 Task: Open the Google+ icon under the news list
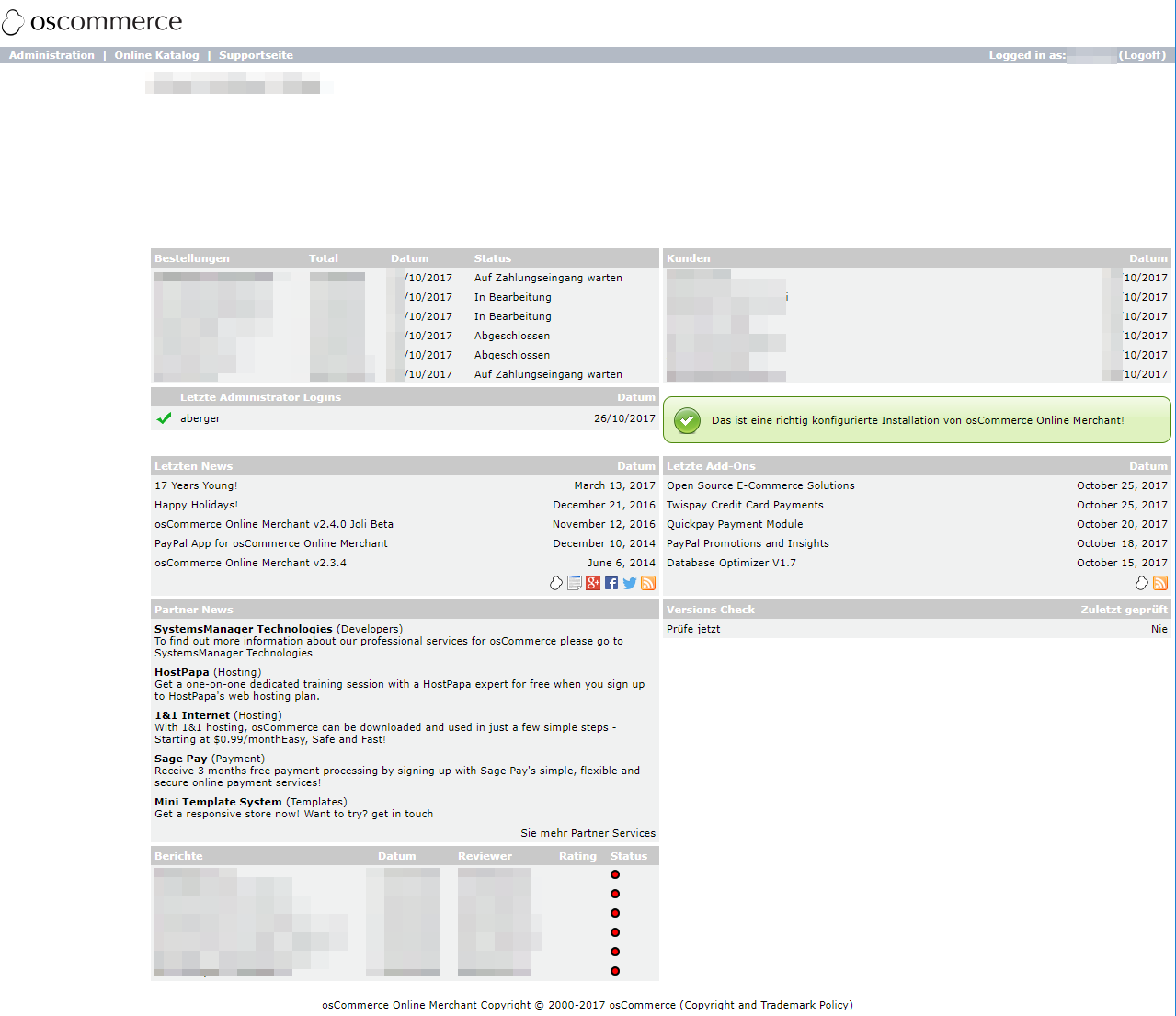point(593,583)
